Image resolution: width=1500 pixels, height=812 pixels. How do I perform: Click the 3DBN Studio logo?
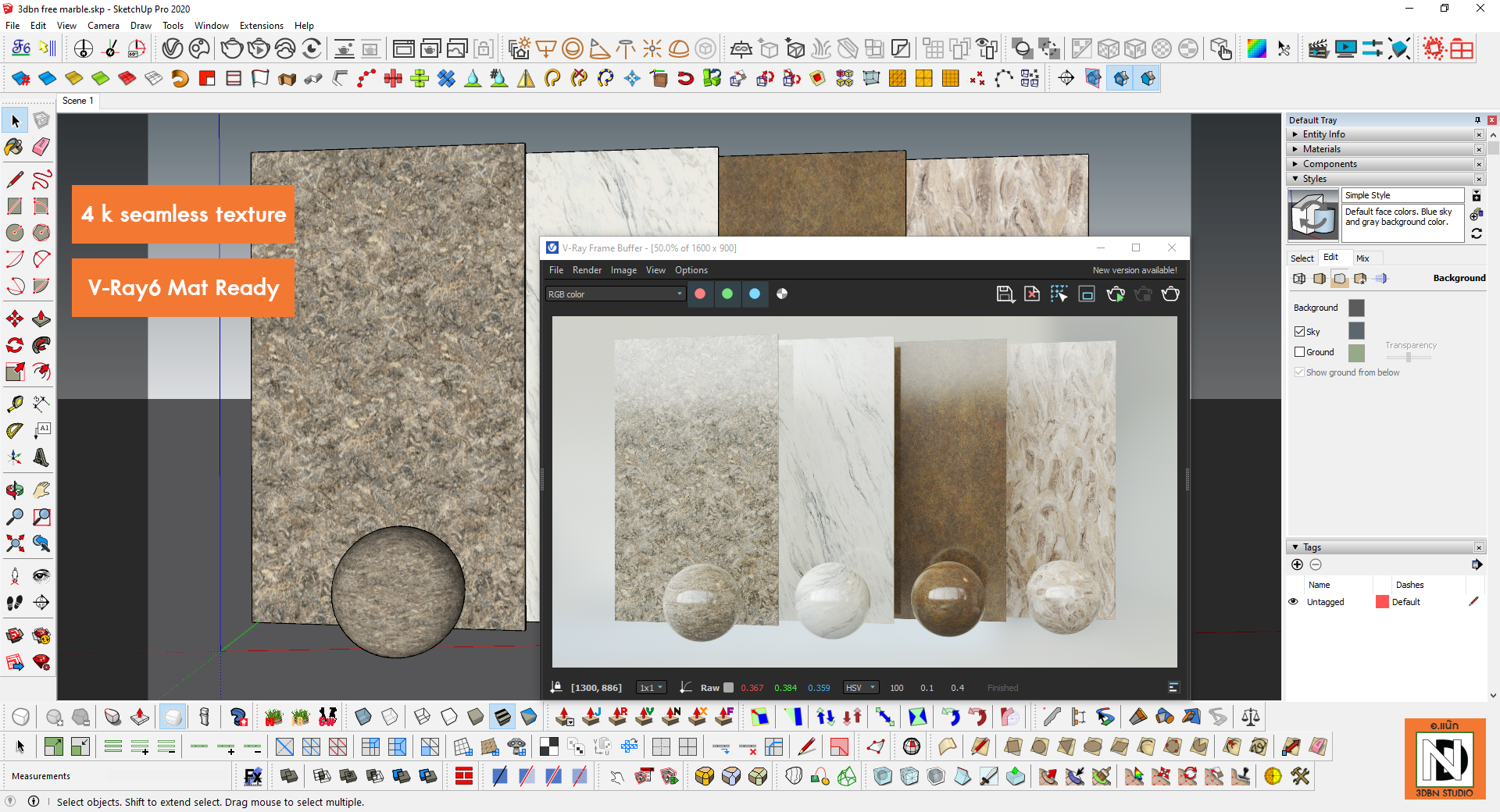[x=1445, y=759]
